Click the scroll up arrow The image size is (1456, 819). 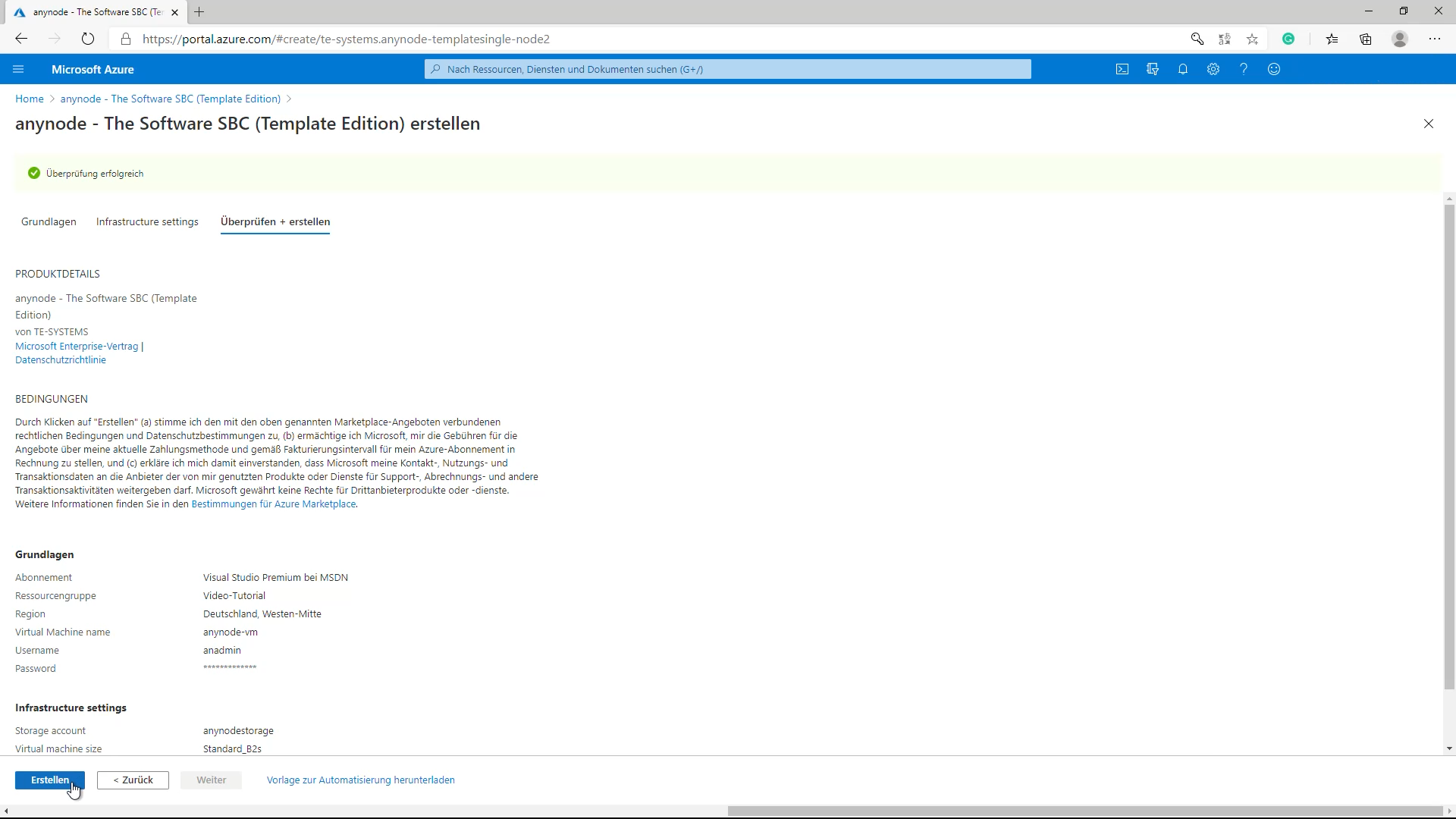1449,199
